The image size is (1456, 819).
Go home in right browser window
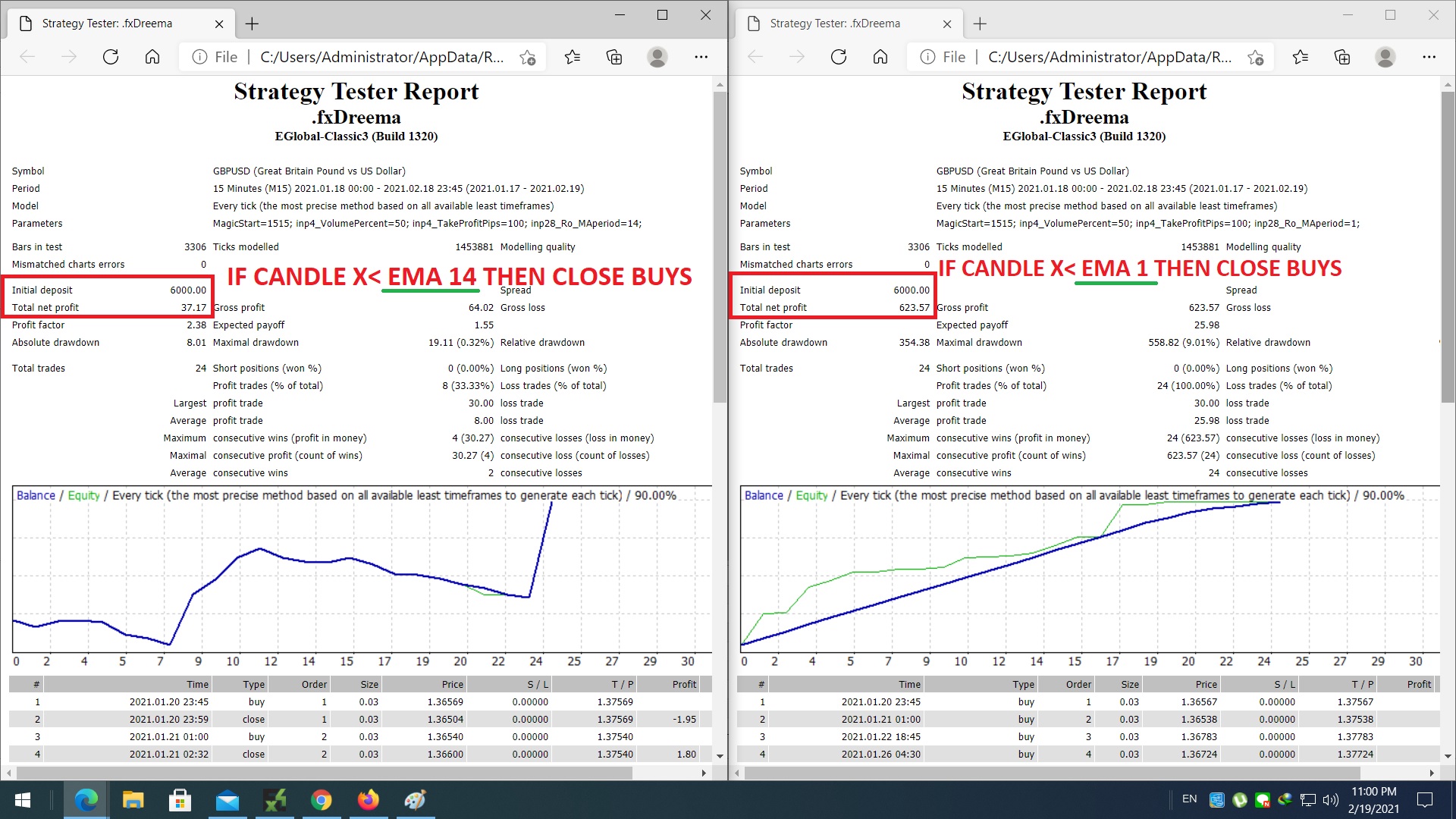[x=880, y=57]
